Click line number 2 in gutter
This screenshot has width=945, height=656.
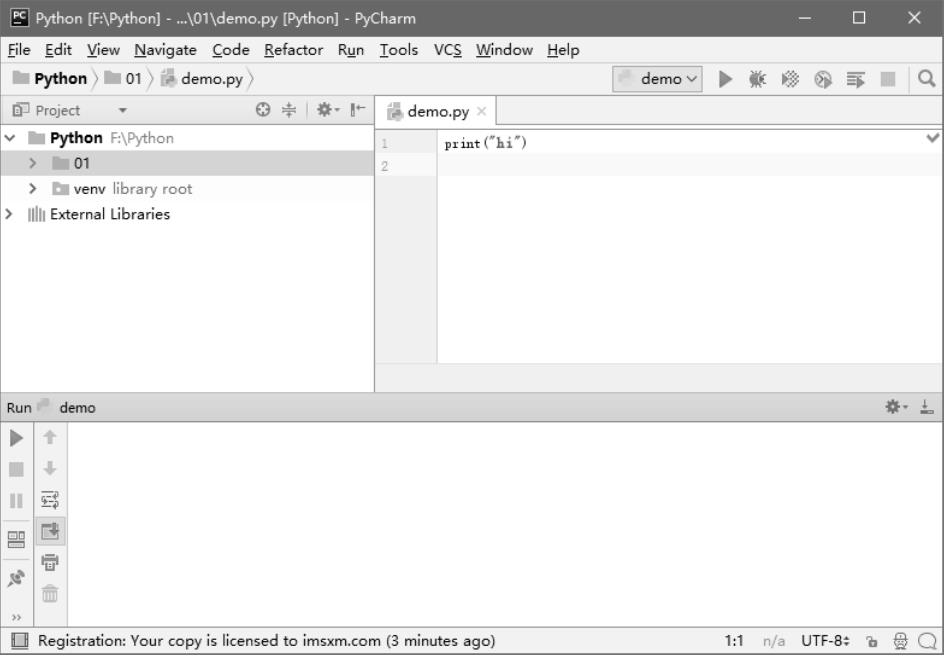[385, 166]
